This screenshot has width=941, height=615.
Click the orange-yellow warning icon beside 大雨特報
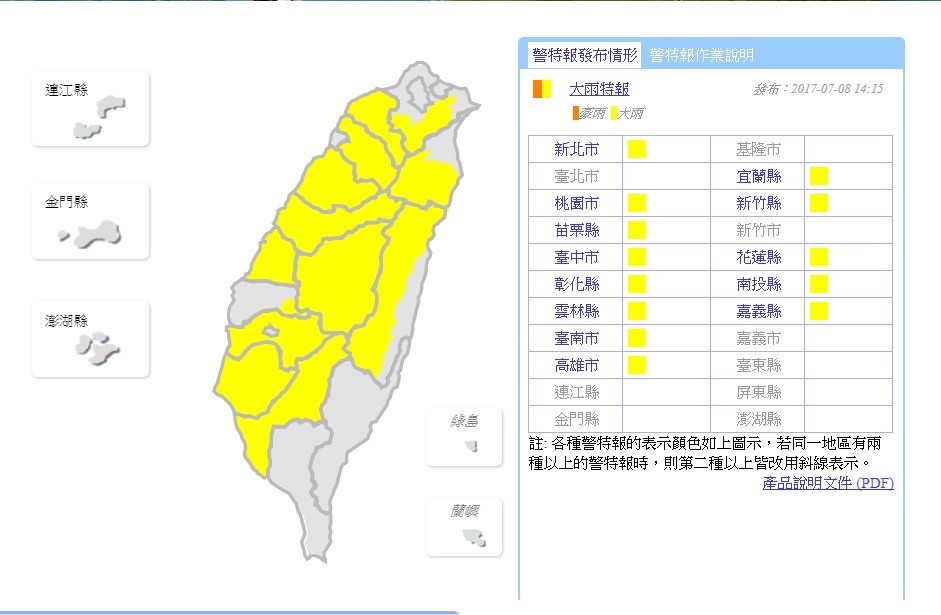[x=541, y=89]
